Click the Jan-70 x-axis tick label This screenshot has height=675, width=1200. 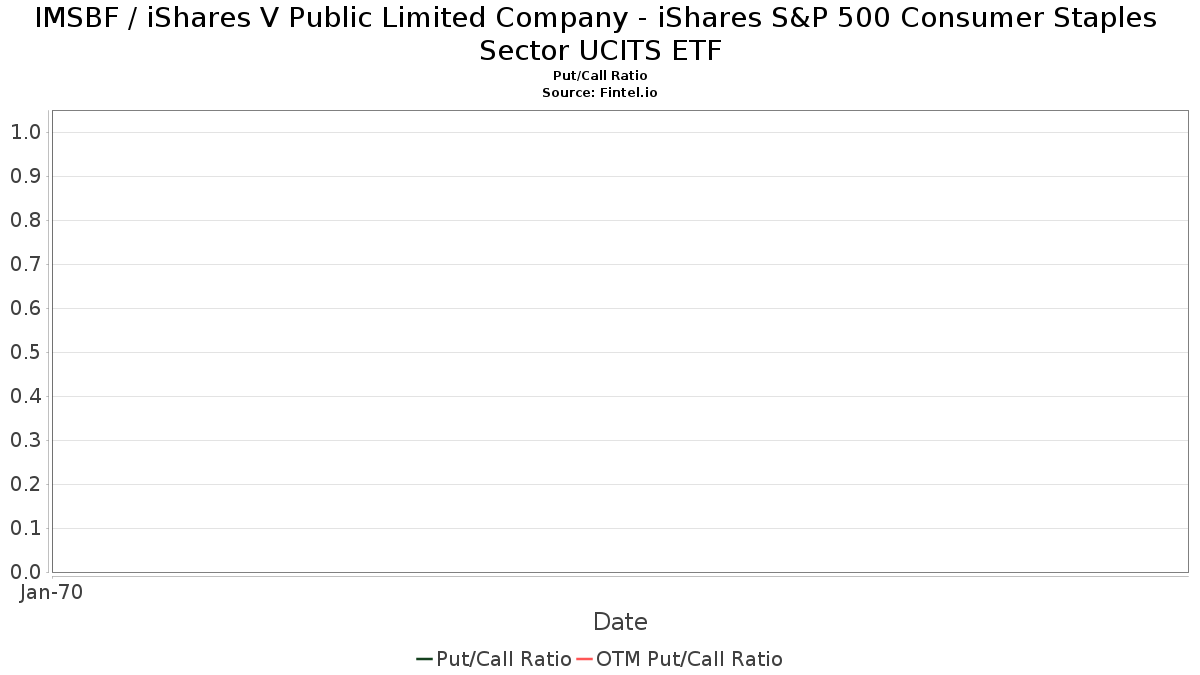point(52,592)
